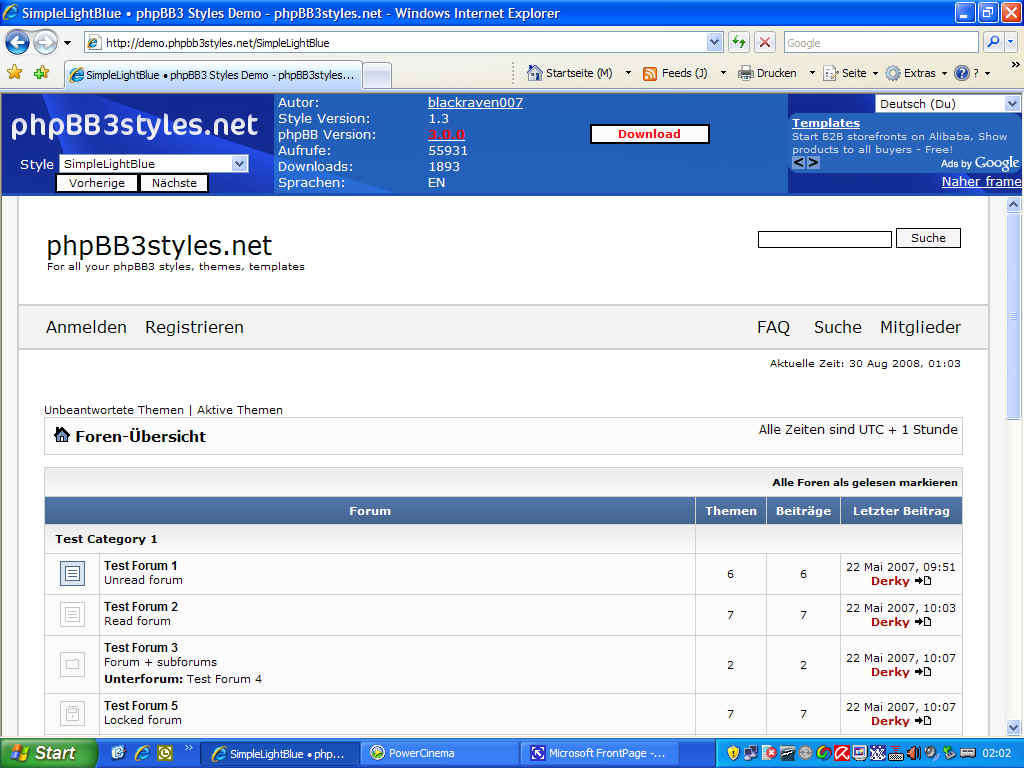Click the Registrieren link
The height and width of the screenshot is (768, 1024).
coord(194,327)
